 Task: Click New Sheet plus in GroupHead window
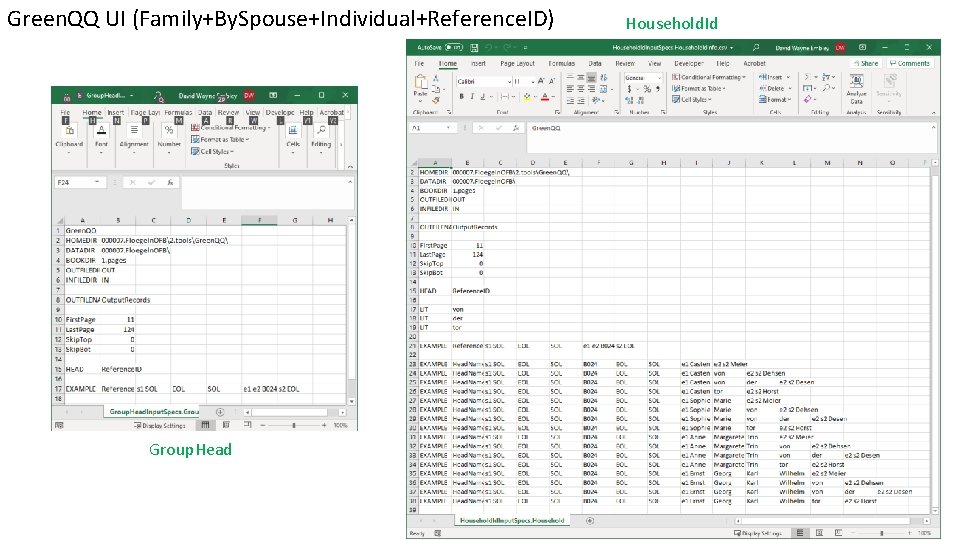click(220, 412)
